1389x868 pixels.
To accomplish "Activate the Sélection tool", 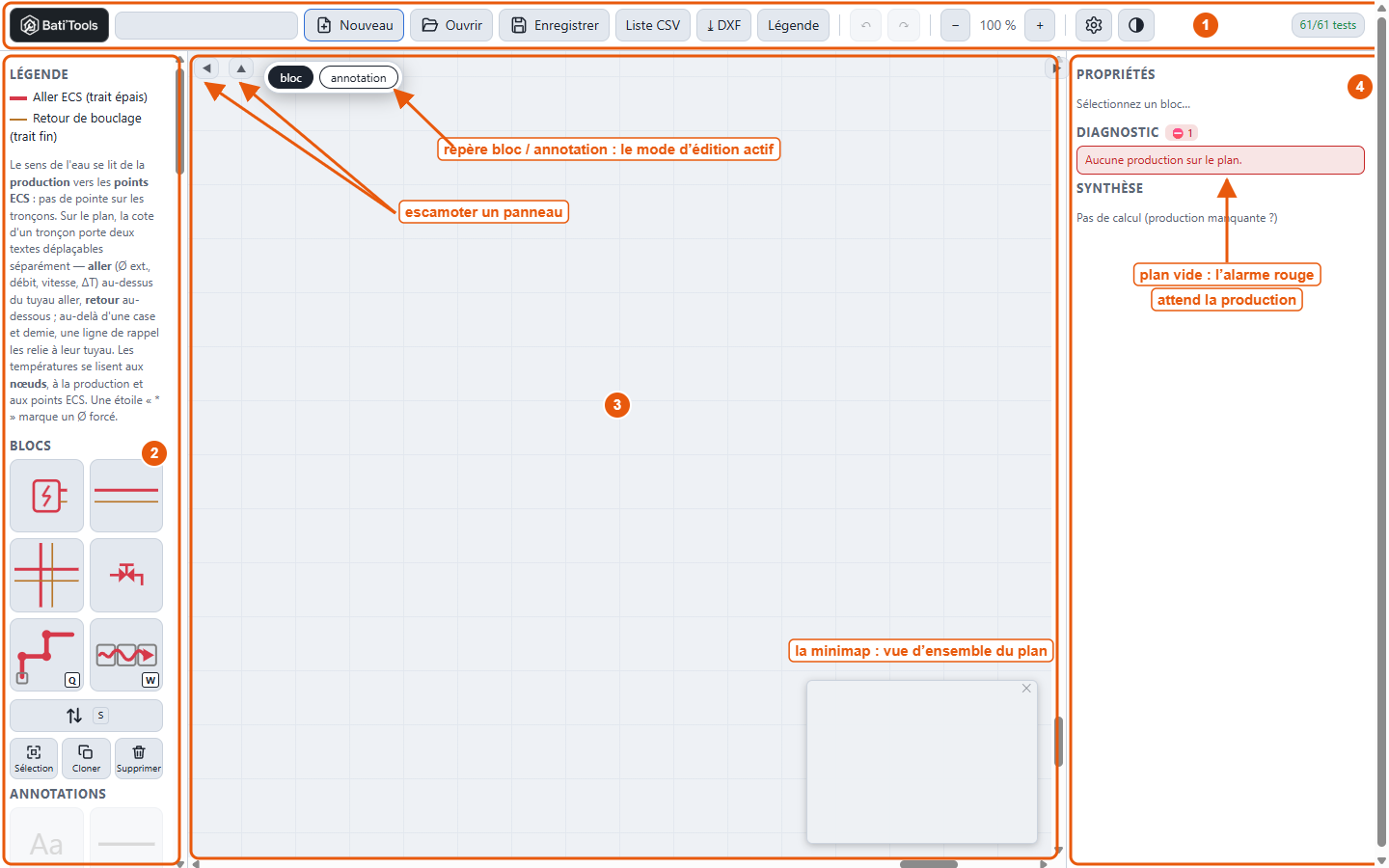I will coord(34,758).
